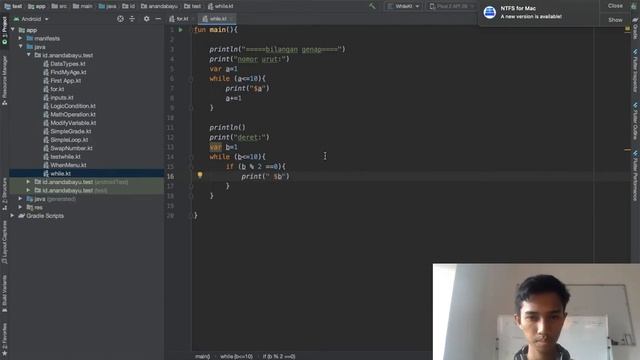Click 'src' breadcrumb in navigation bar

[60, 6]
